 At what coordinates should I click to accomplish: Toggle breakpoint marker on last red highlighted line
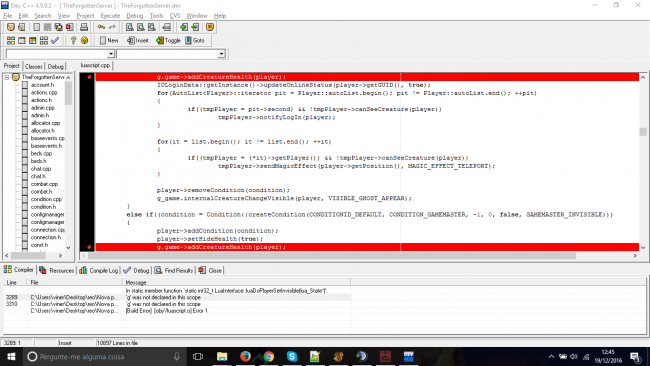pyautogui.click(x=89, y=247)
